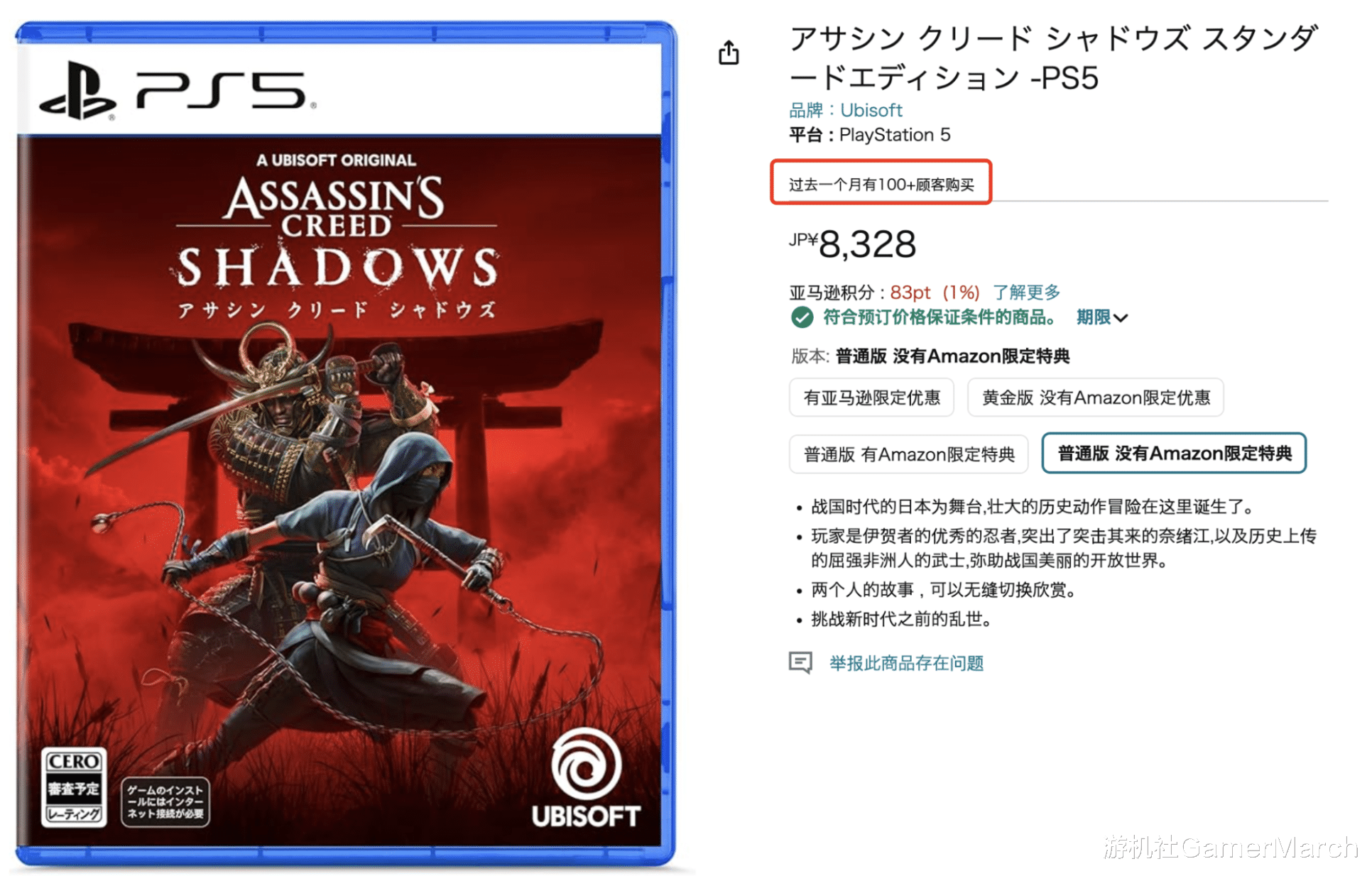Select 黄金版 没有Amazon限定优惠 edition
The image size is (1372, 876).
pos(1095,398)
